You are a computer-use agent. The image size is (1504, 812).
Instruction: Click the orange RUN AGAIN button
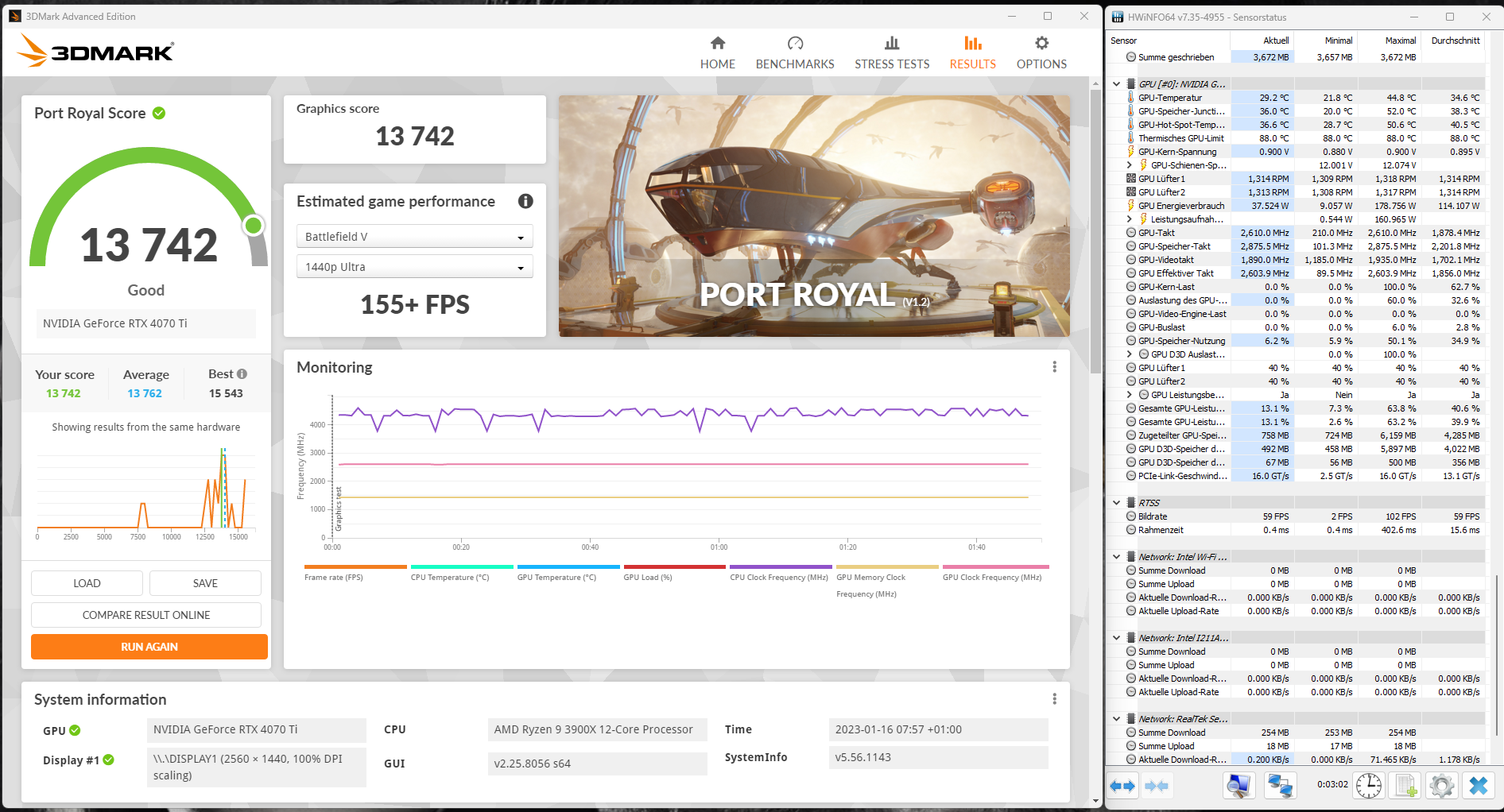(x=149, y=647)
